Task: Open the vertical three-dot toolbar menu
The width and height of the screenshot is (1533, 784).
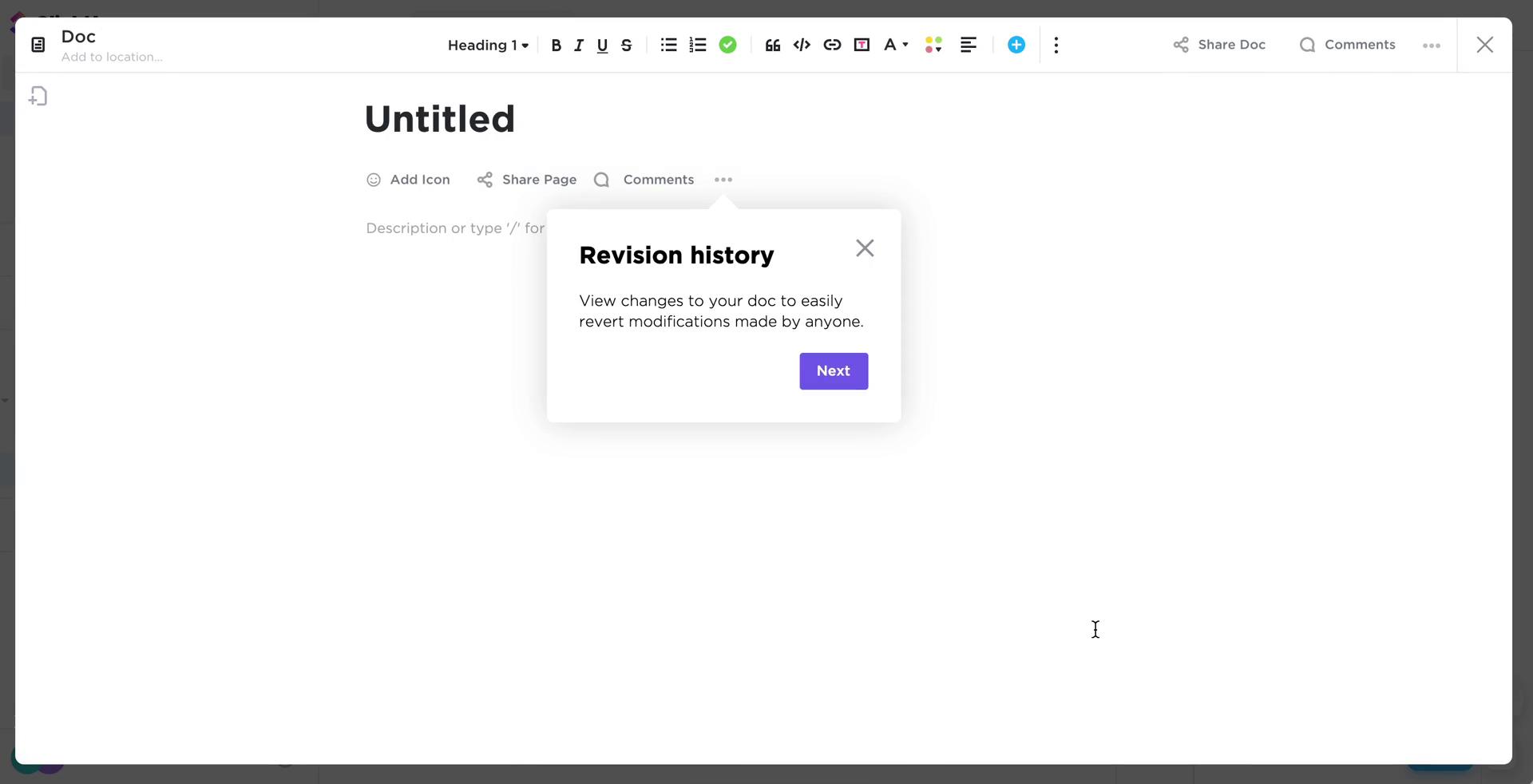Action: coord(1056,46)
